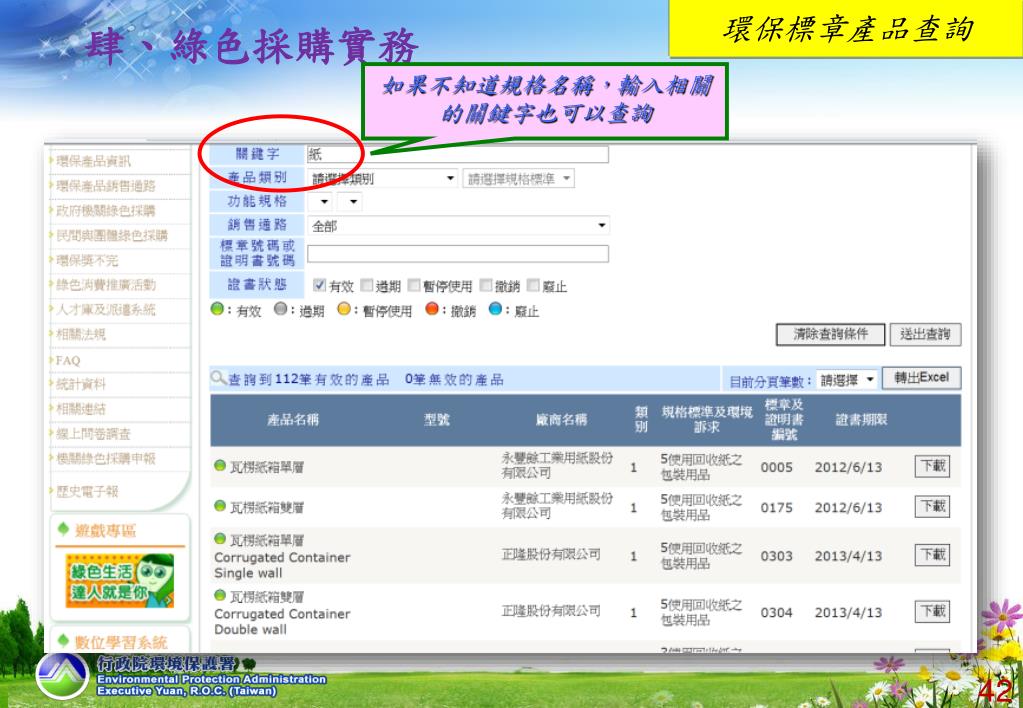Image resolution: width=1023 pixels, height=708 pixels.
Task: Open 相關法規 sidebar item
Action: (80, 334)
